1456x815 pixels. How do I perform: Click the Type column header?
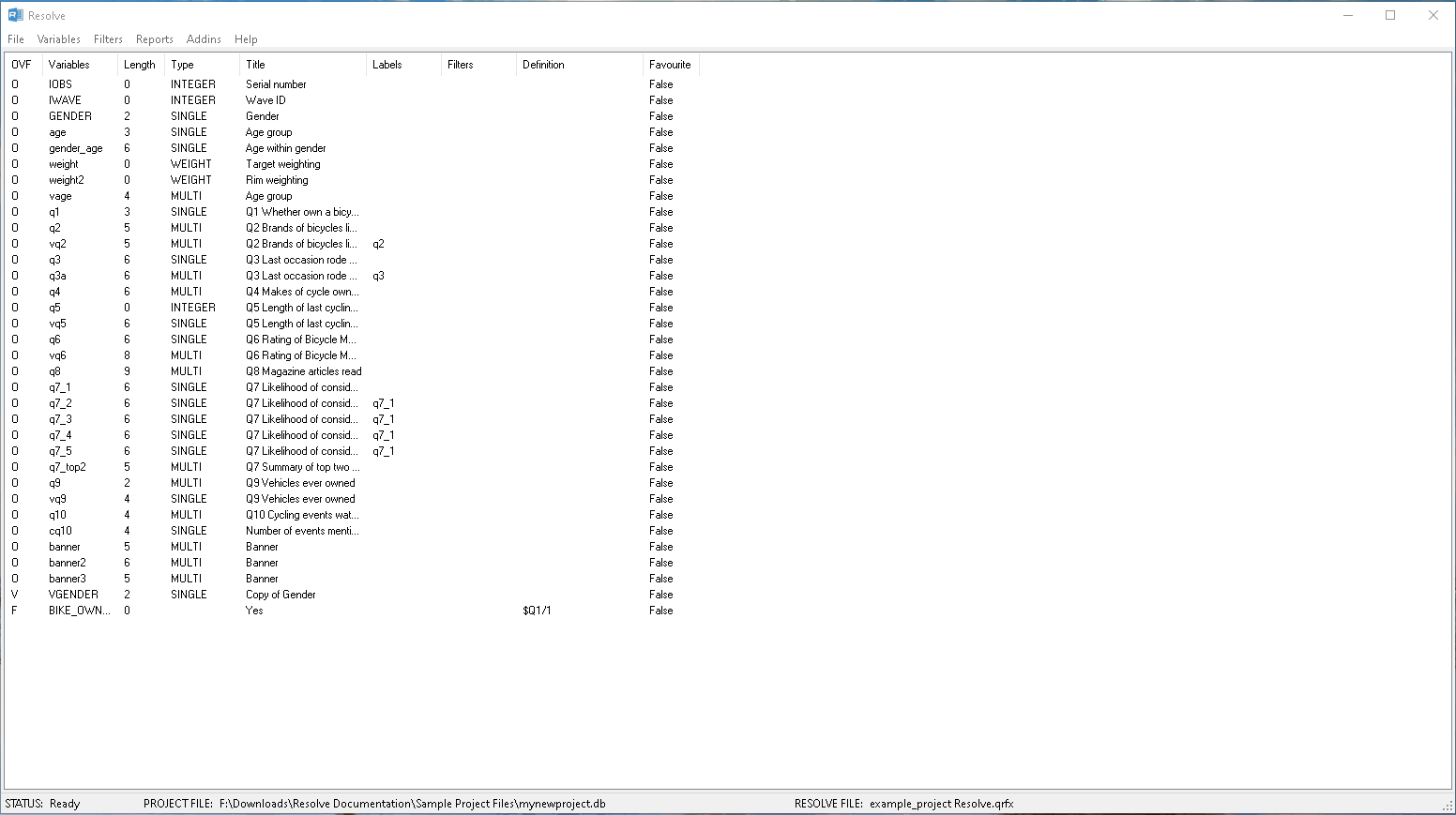[182, 65]
